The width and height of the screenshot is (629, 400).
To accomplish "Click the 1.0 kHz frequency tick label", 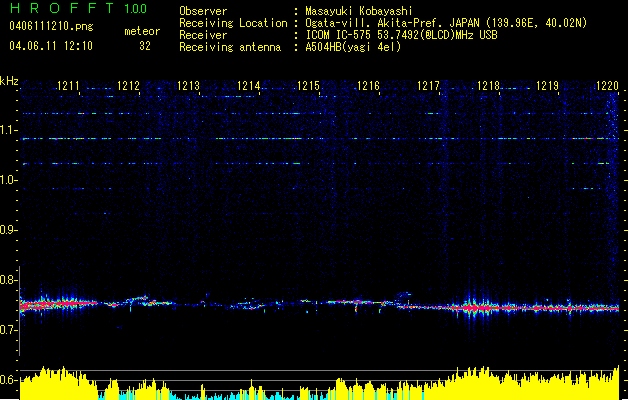I will click(x=7, y=180).
